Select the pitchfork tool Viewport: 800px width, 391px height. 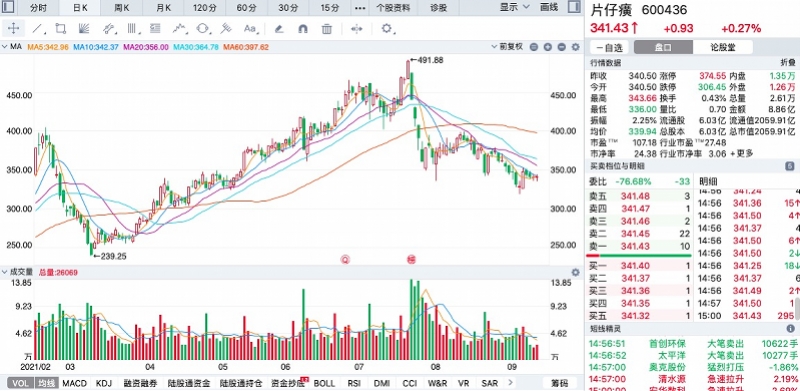click(226, 29)
